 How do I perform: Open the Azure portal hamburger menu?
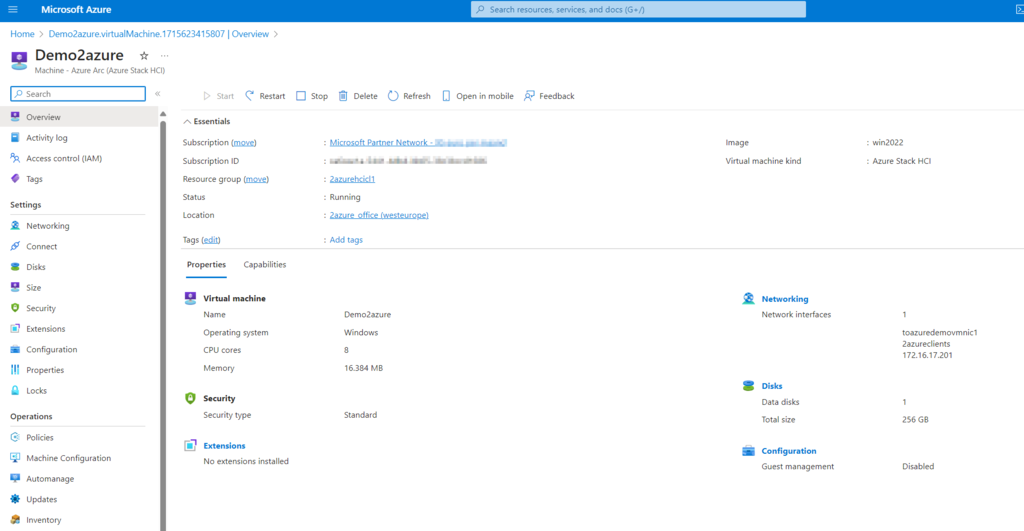tap(13, 9)
